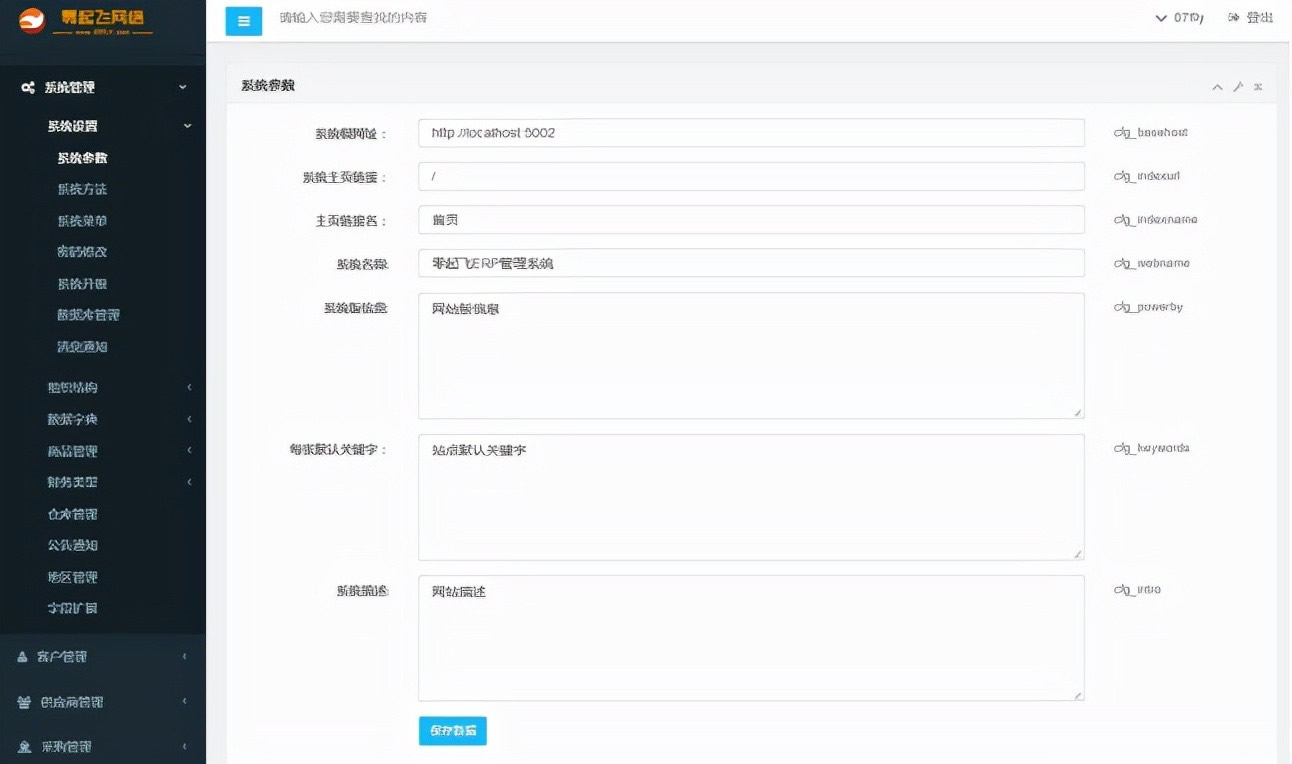This screenshot has height=764, width=1292.
Task: Click the cfg_indexname label text
Action: [1155, 220]
